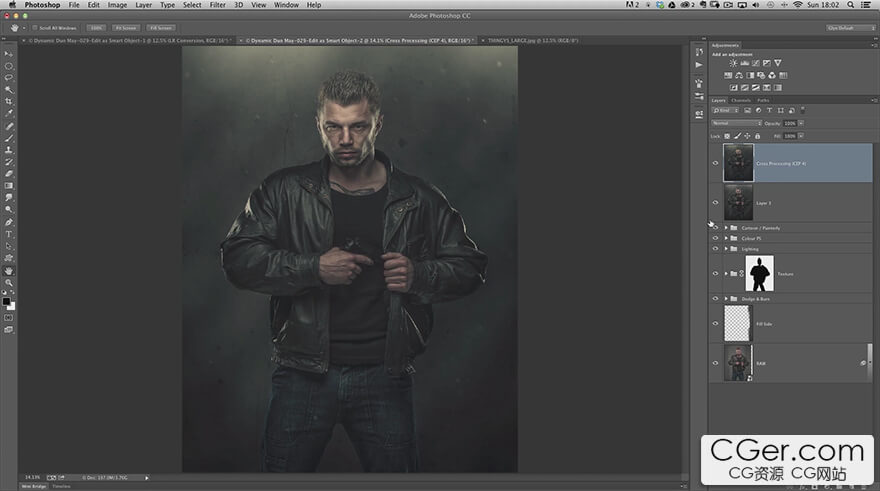Image resolution: width=880 pixels, height=491 pixels.
Task: Select the Brush tool
Action: (x=8, y=138)
